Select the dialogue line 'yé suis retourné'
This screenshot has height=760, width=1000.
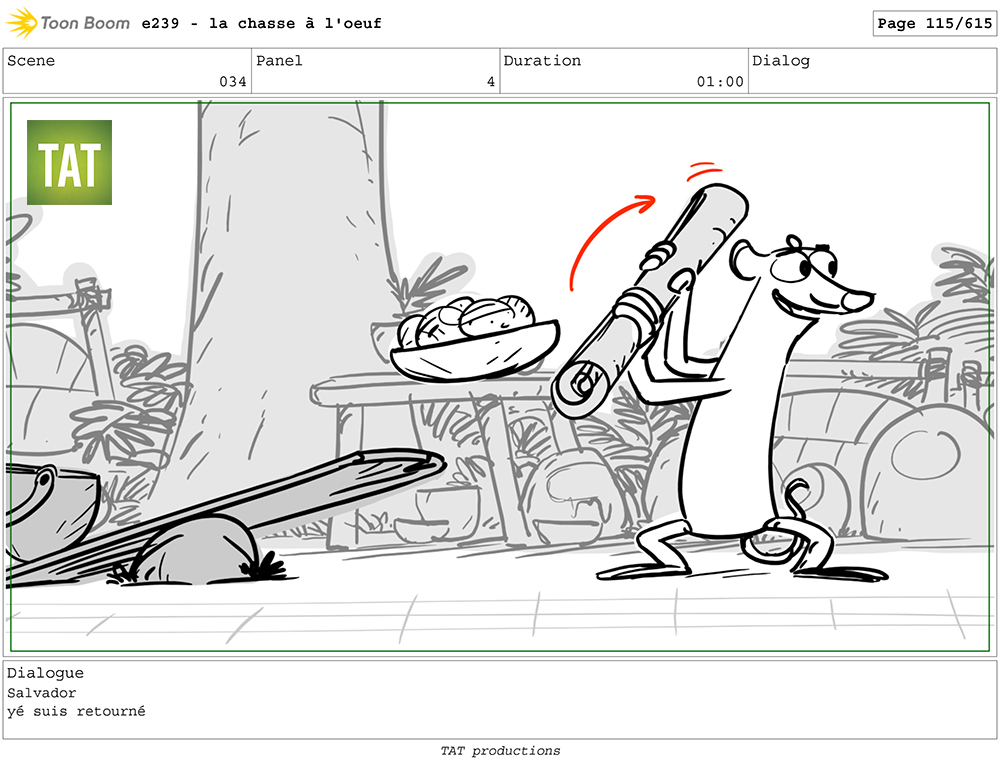[x=77, y=711]
